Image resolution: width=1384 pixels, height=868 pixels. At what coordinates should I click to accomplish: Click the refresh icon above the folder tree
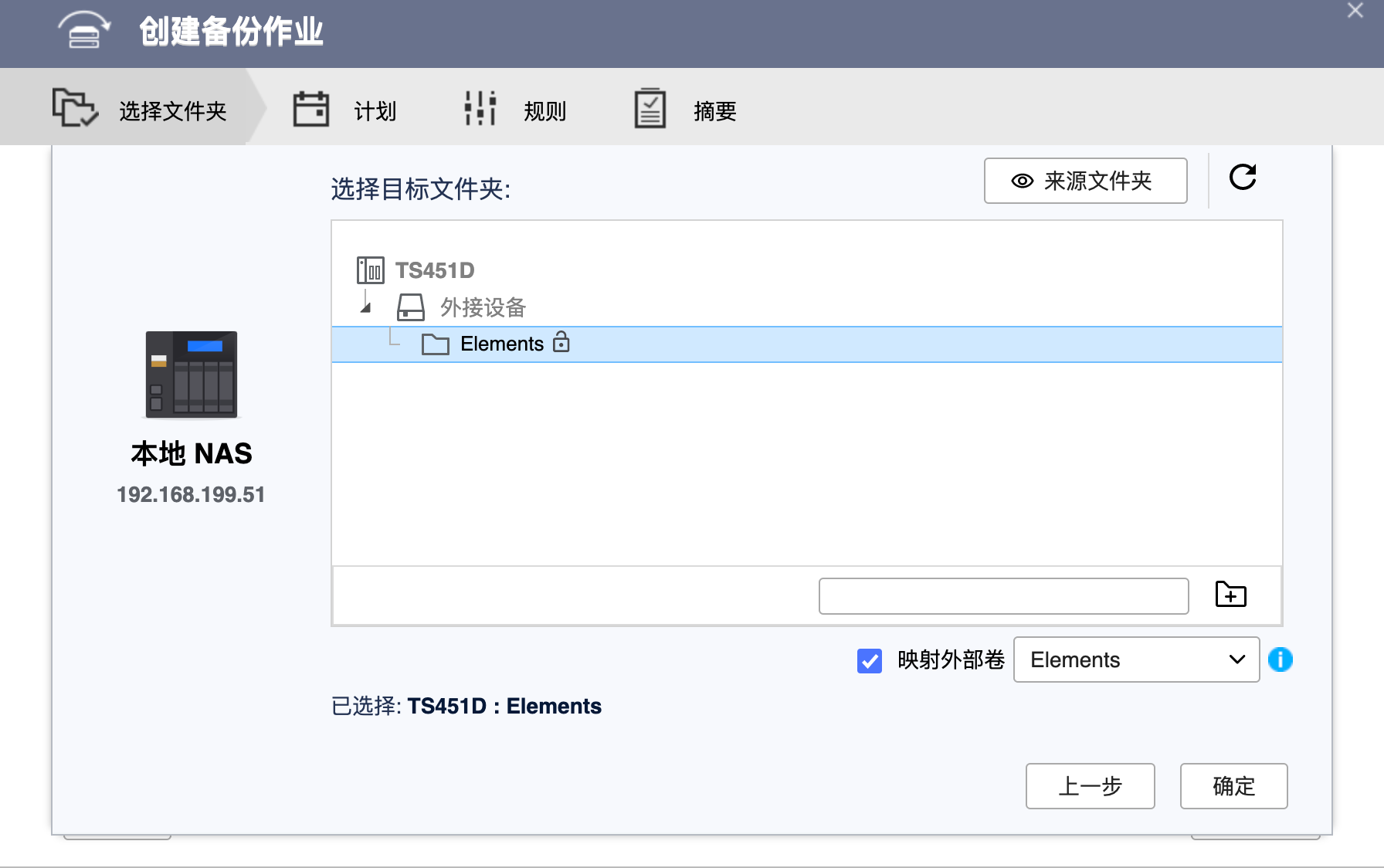1243,178
